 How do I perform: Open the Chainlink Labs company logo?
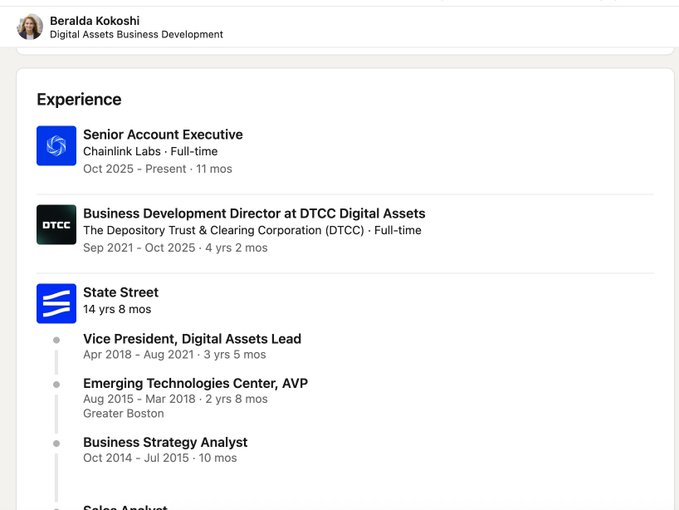click(x=56, y=146)
